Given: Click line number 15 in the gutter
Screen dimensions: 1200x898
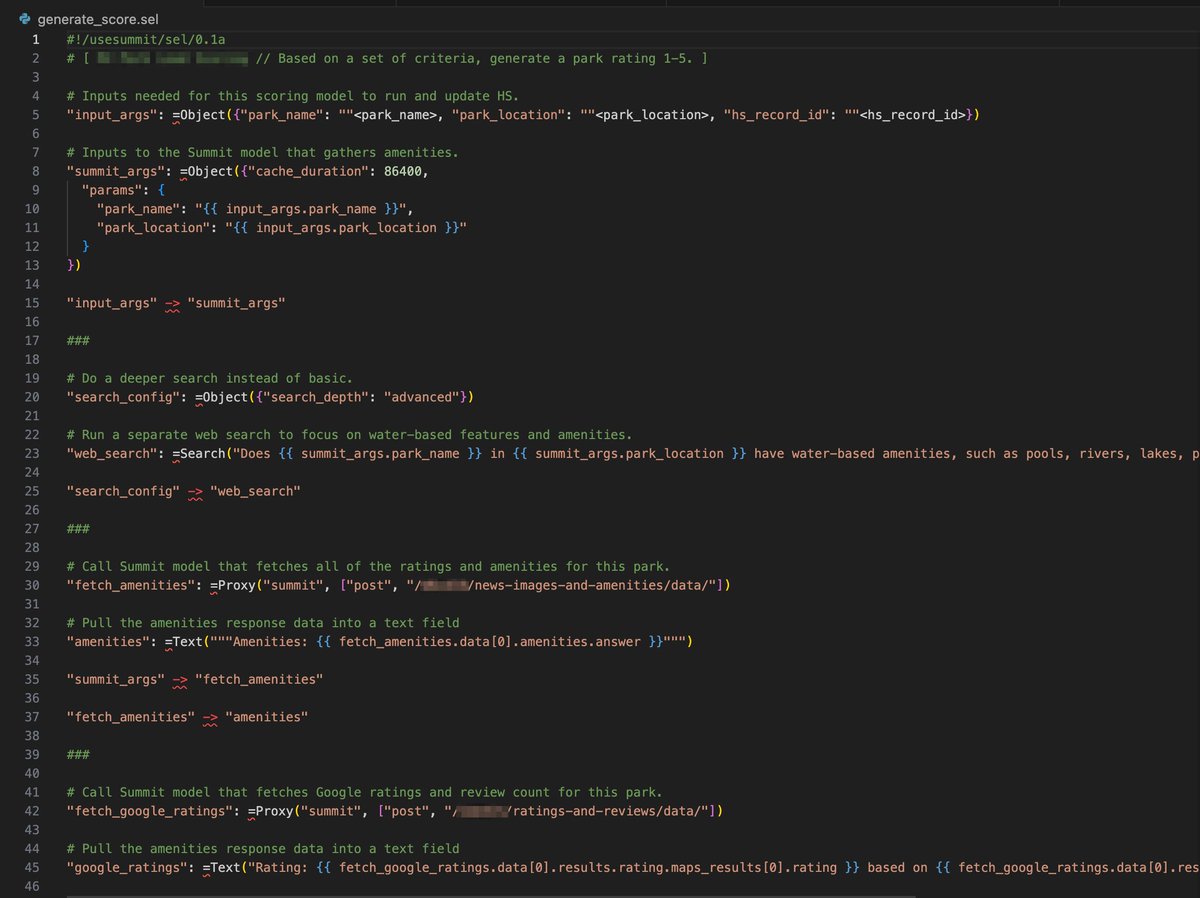Looking at the screenshot, I should (x=31, y=302).
